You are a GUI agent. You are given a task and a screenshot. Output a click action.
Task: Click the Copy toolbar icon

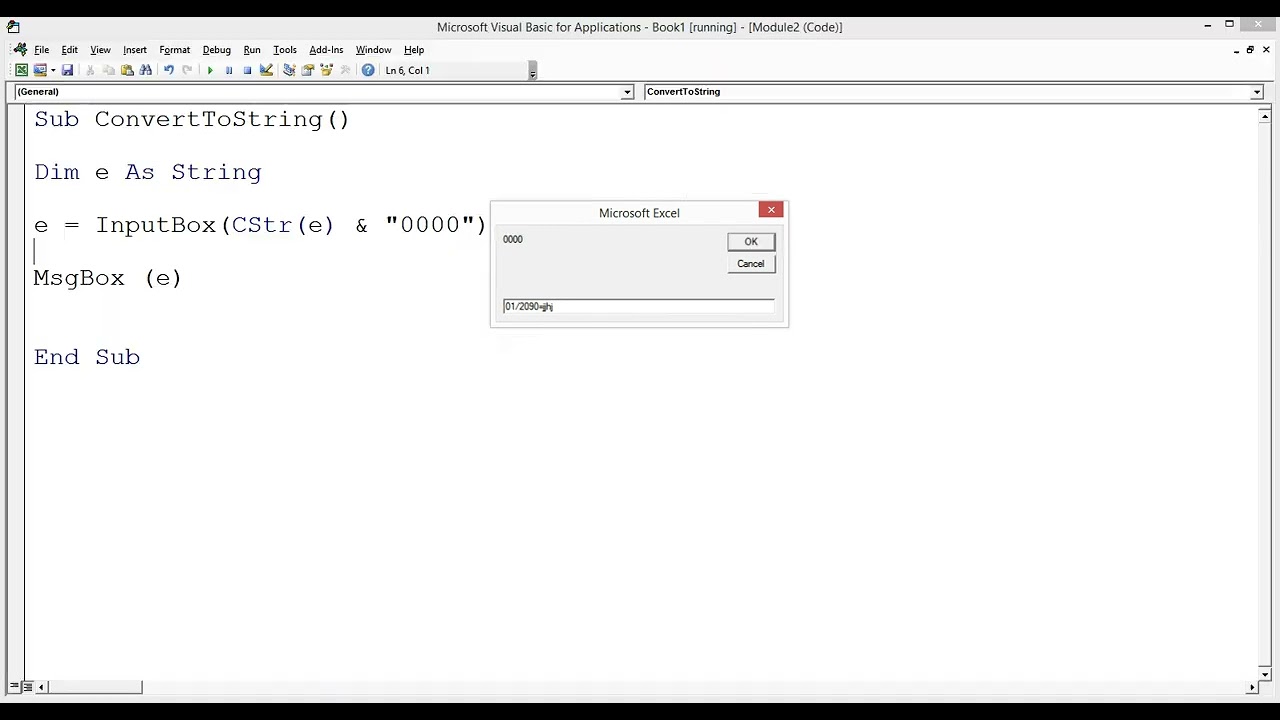tap(108, 70)
